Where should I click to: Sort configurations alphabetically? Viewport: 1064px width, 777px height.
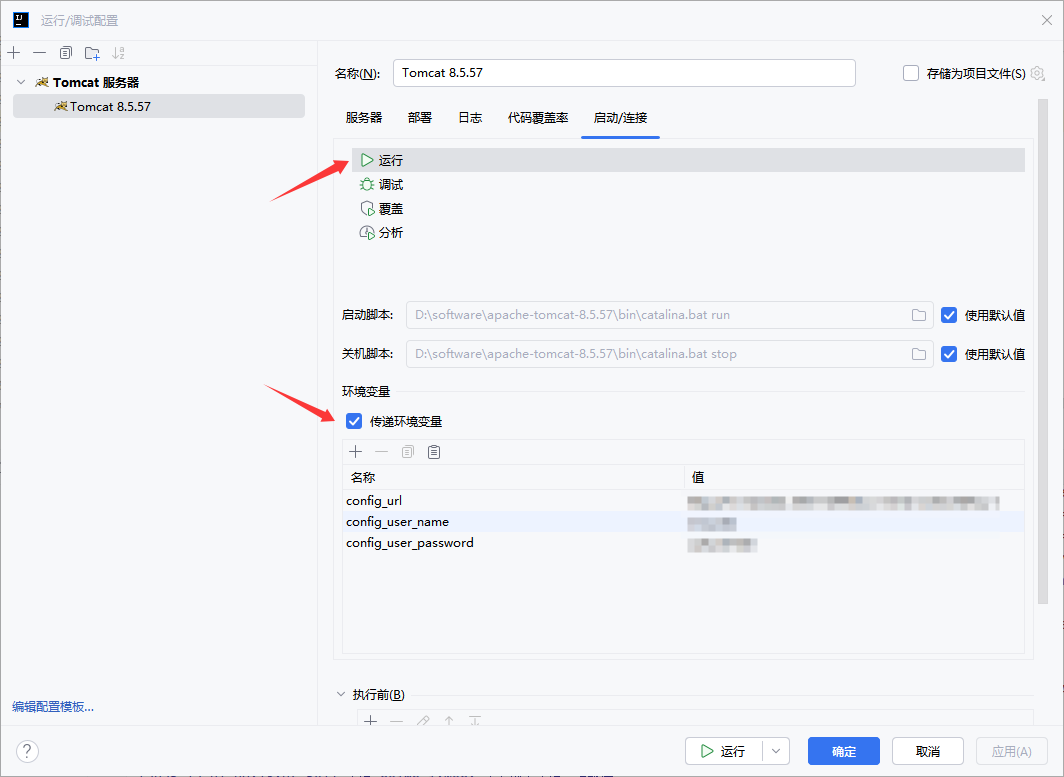(118, 53)
